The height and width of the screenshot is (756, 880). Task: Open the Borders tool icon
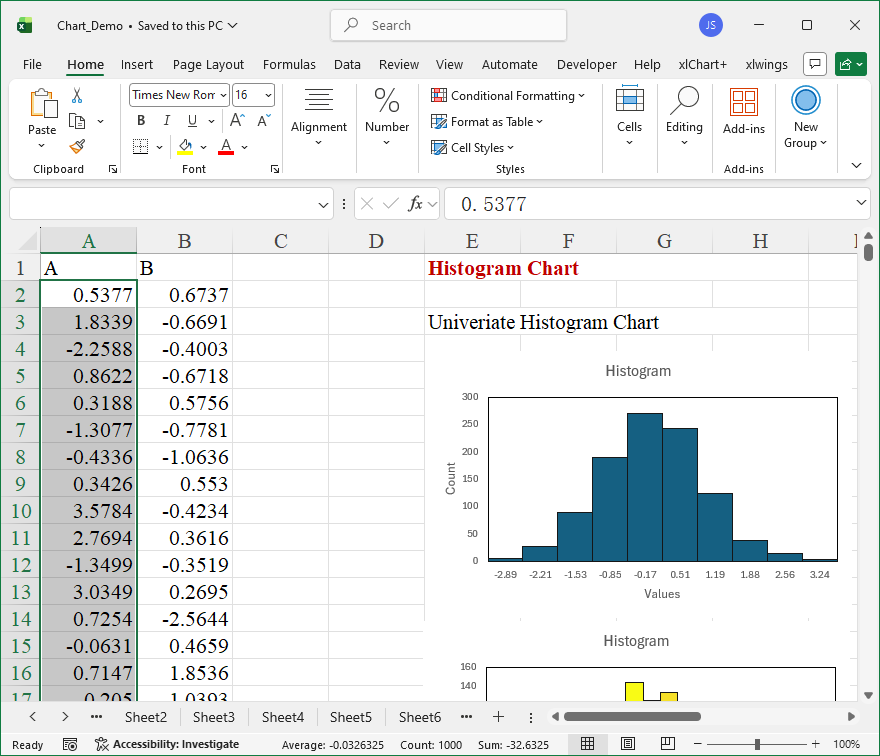tap(140, 147)
